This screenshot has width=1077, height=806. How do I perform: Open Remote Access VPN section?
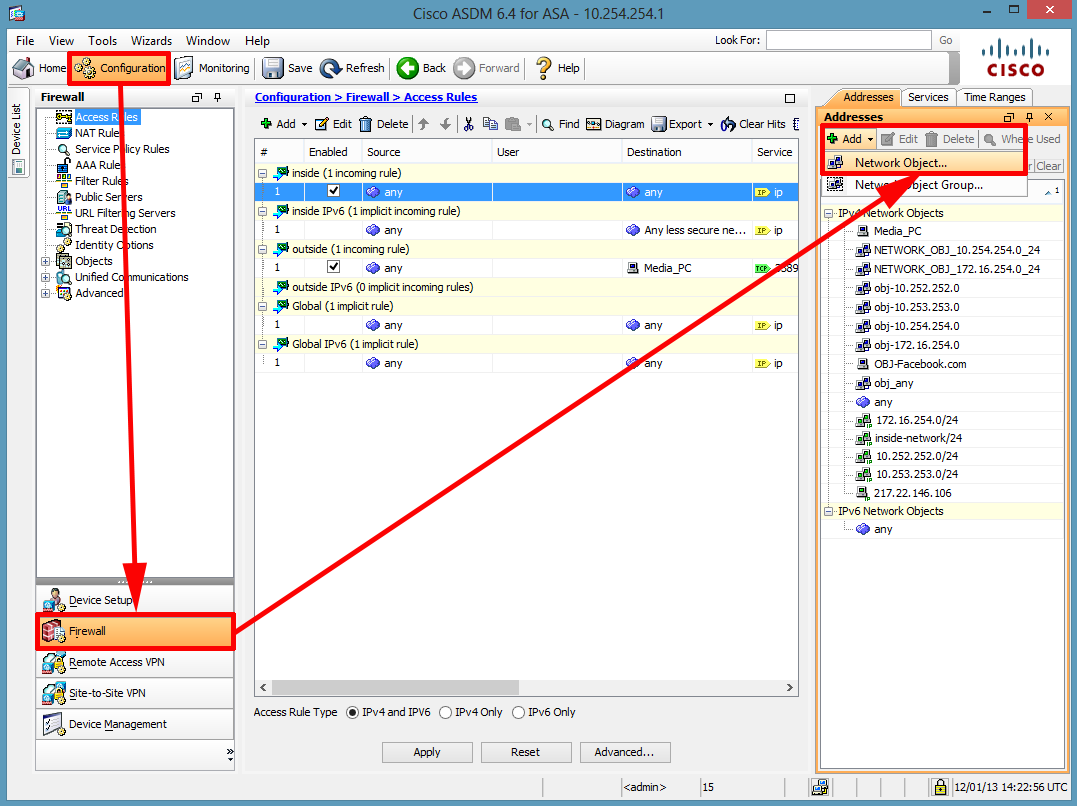(x=135, y=662)
